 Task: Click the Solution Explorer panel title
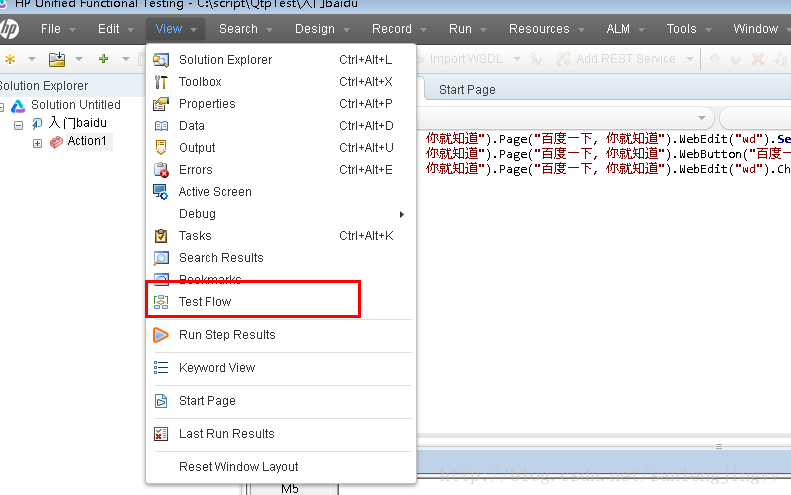point(44,86)
